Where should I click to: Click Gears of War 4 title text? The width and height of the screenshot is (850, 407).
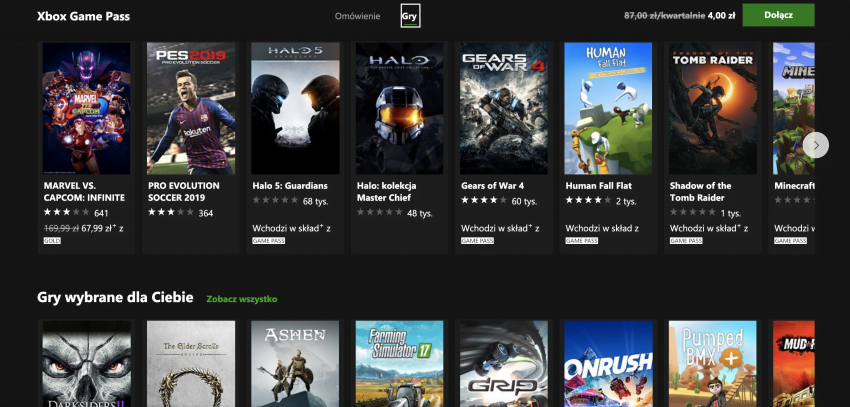(492, 186)
